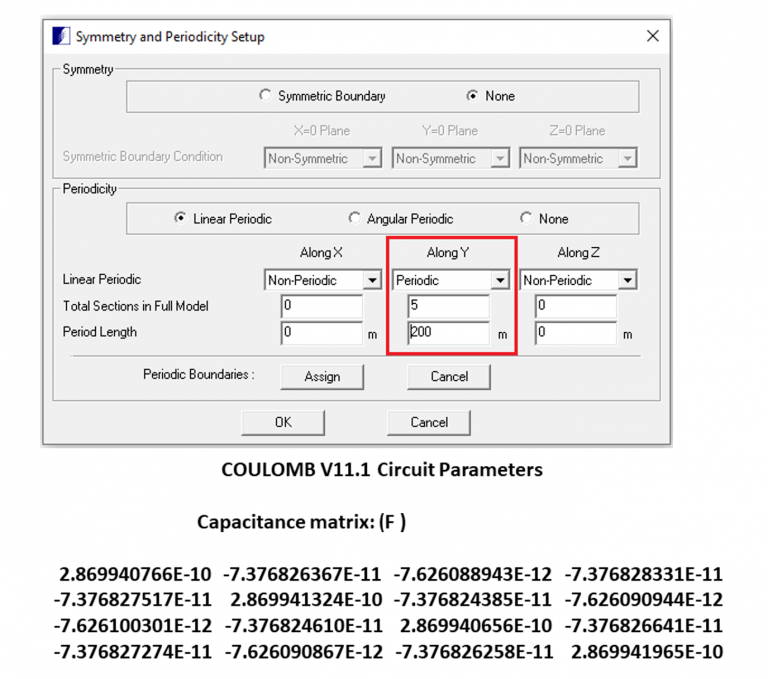Select the Symmetric Boundary radio button
768x679 pixels.
(265, 96)
